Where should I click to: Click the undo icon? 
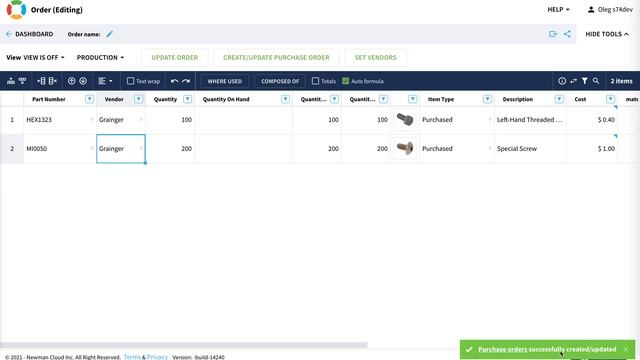click(x=174, y=81)
